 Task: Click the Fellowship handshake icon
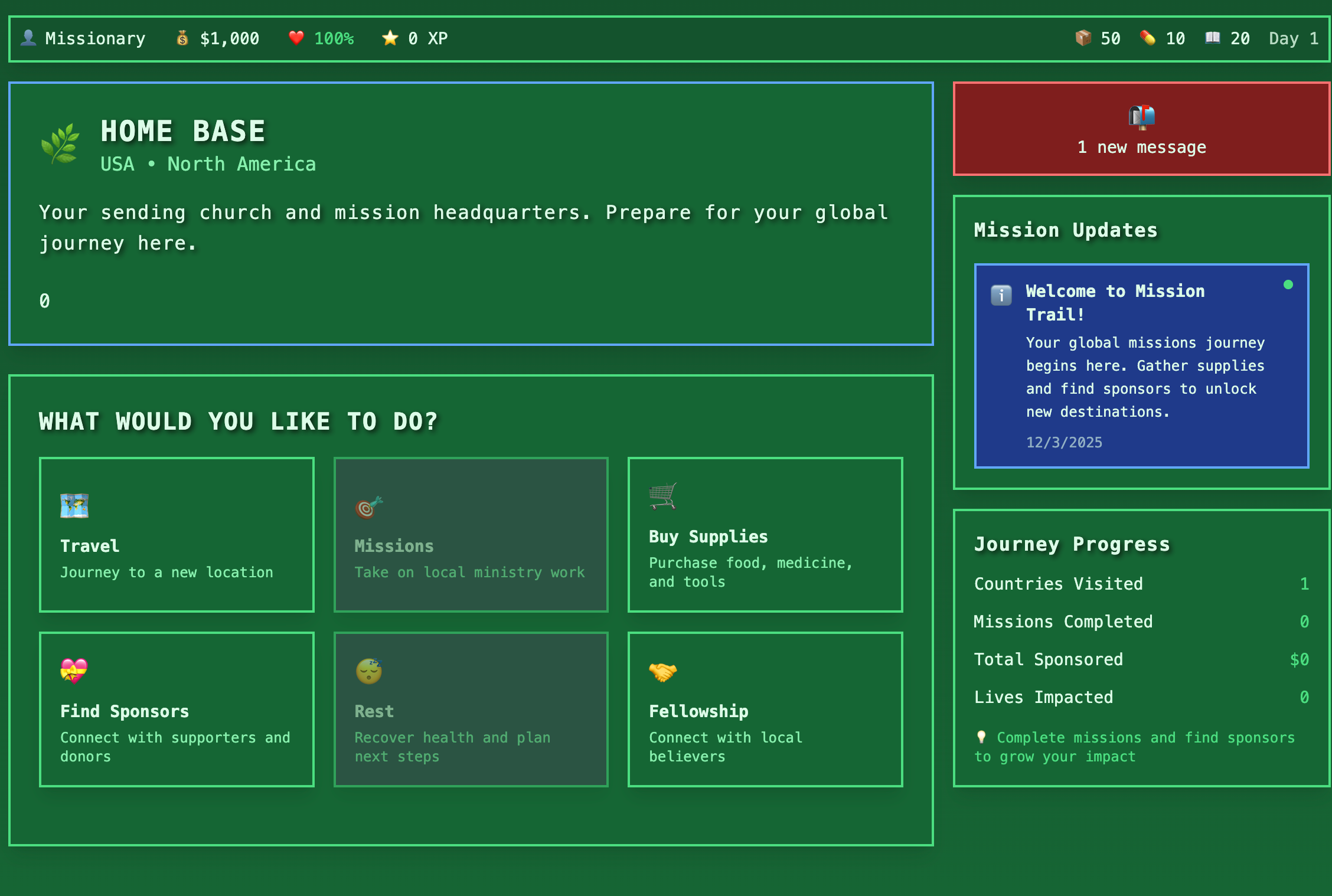[662, 671]
